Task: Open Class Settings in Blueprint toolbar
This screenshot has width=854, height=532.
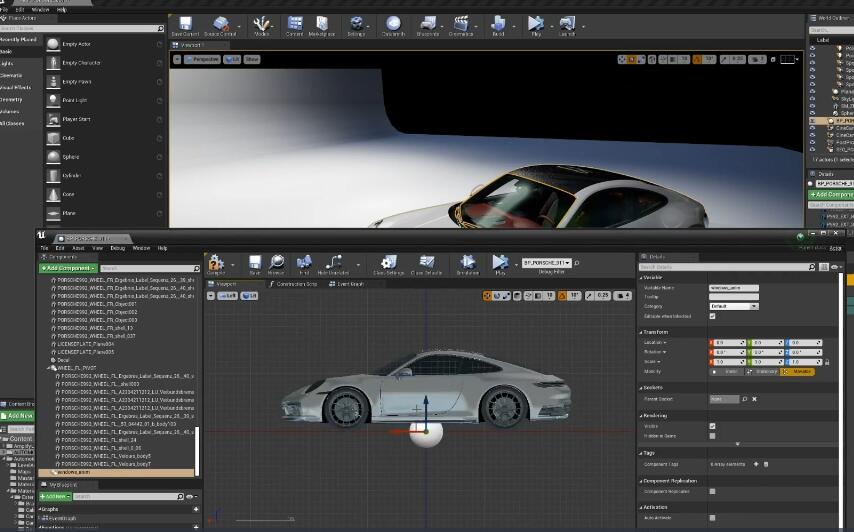Action: tap(388, 265)
